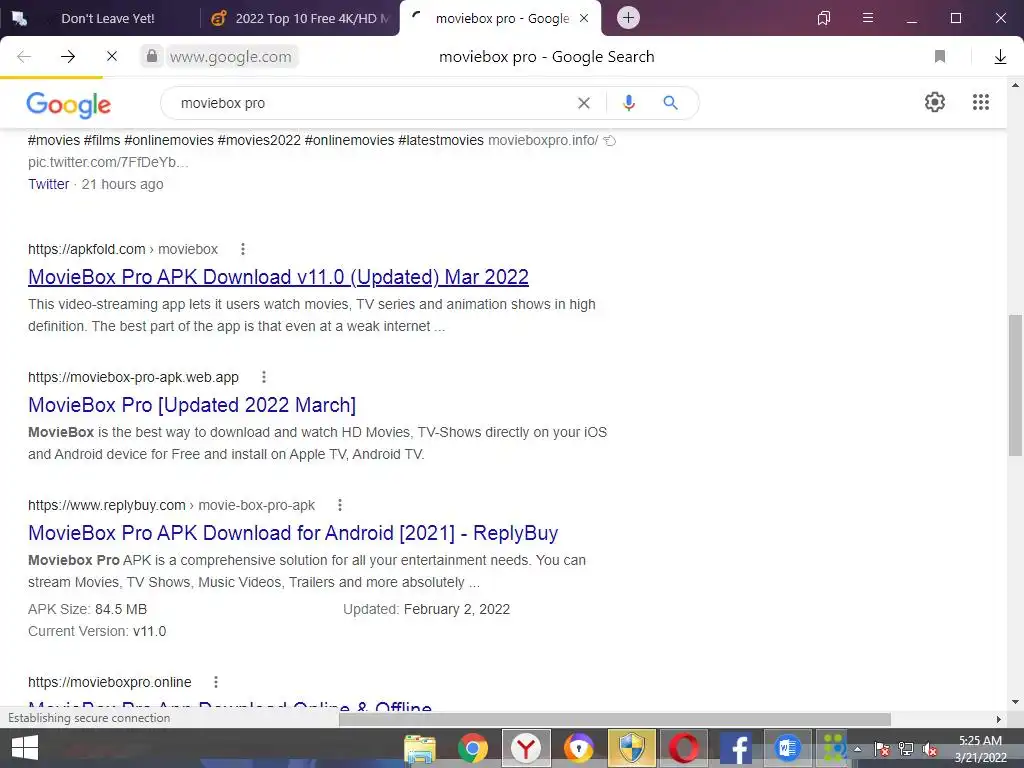
Task: Switch to the Don't Leave Yet! tab
Action: (108, 18)
